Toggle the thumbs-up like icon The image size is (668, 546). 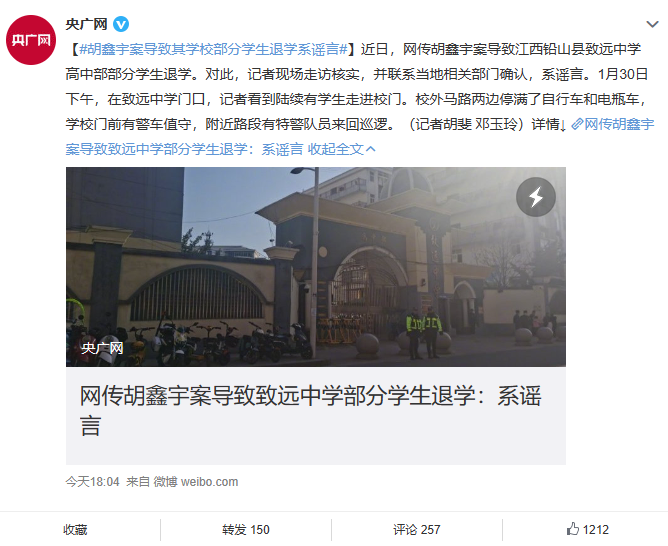coord(573,529)
